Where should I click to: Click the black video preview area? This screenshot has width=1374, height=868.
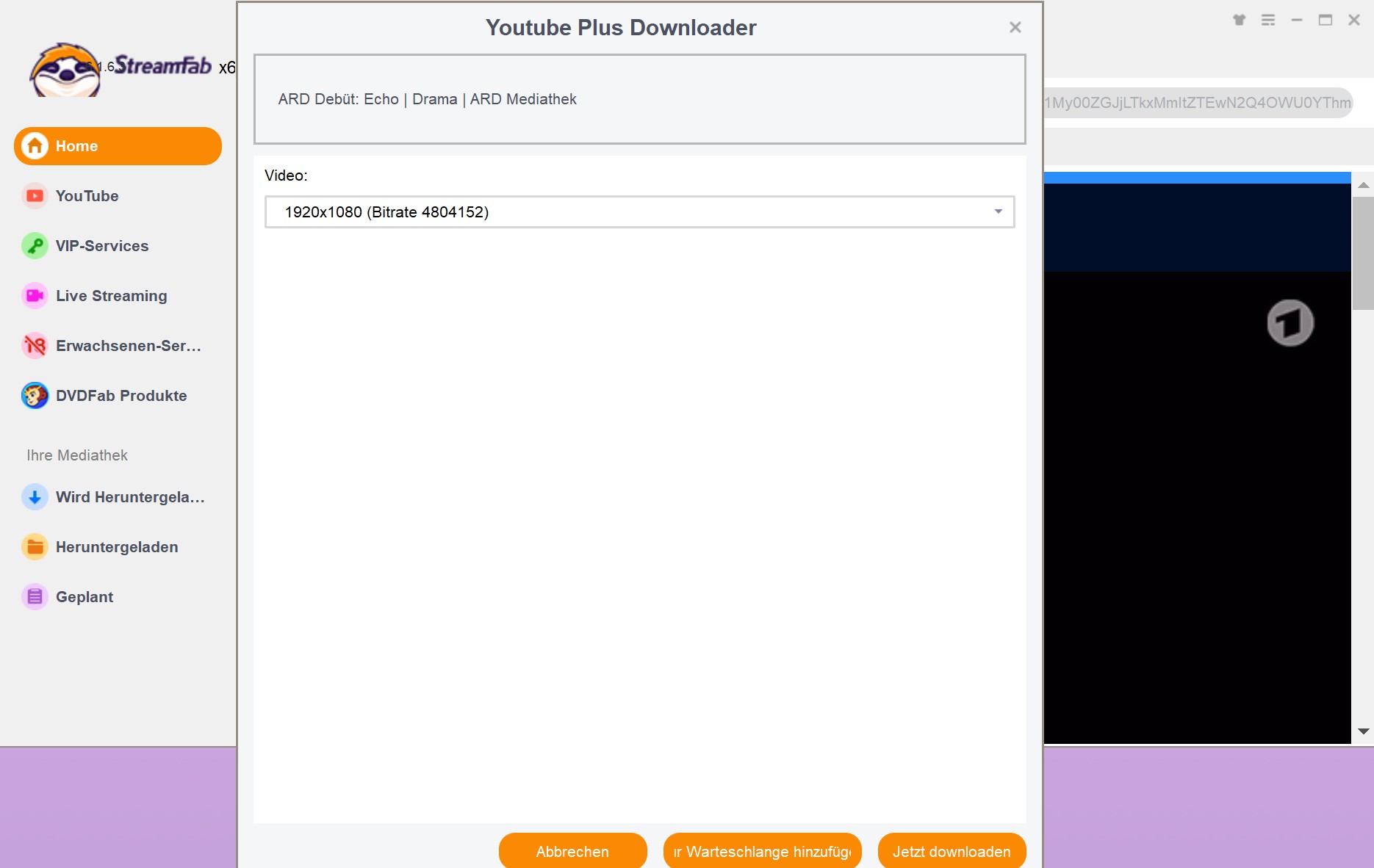click(1197, 507)
